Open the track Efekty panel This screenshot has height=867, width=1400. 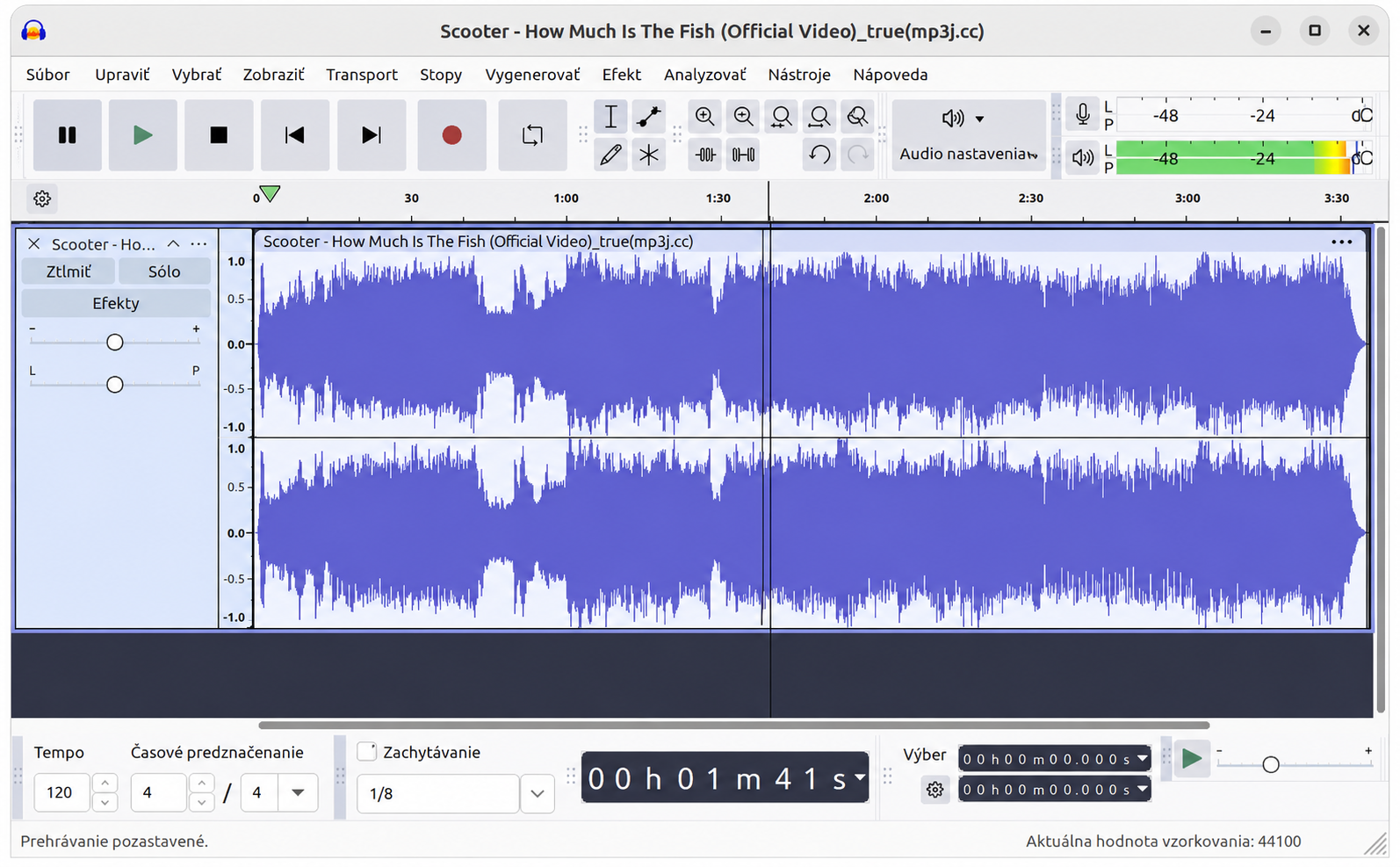(116, 303)
